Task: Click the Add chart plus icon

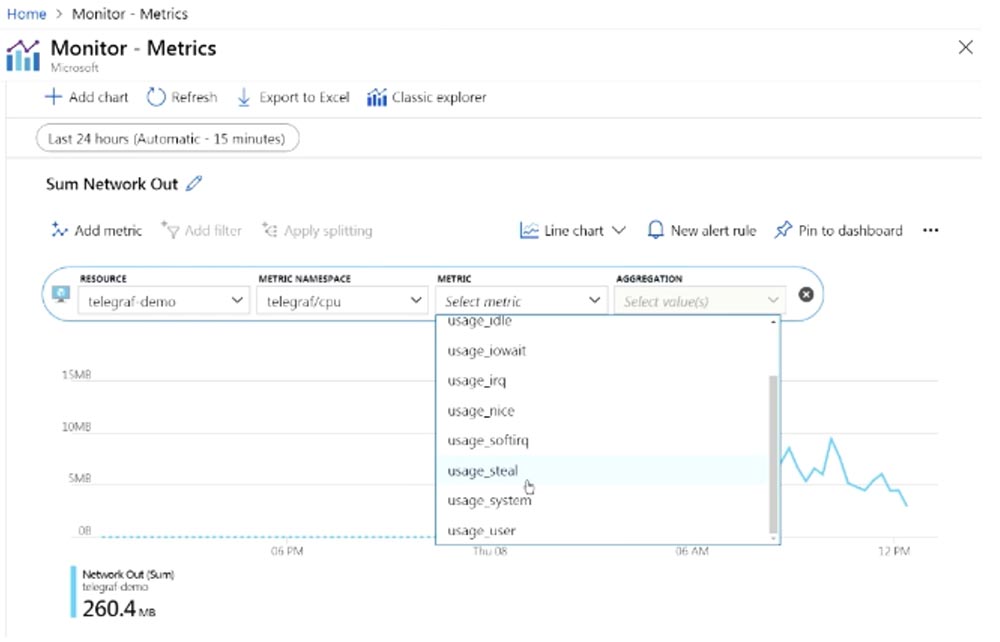Action: pyautogui.click(x=53, y=98)
